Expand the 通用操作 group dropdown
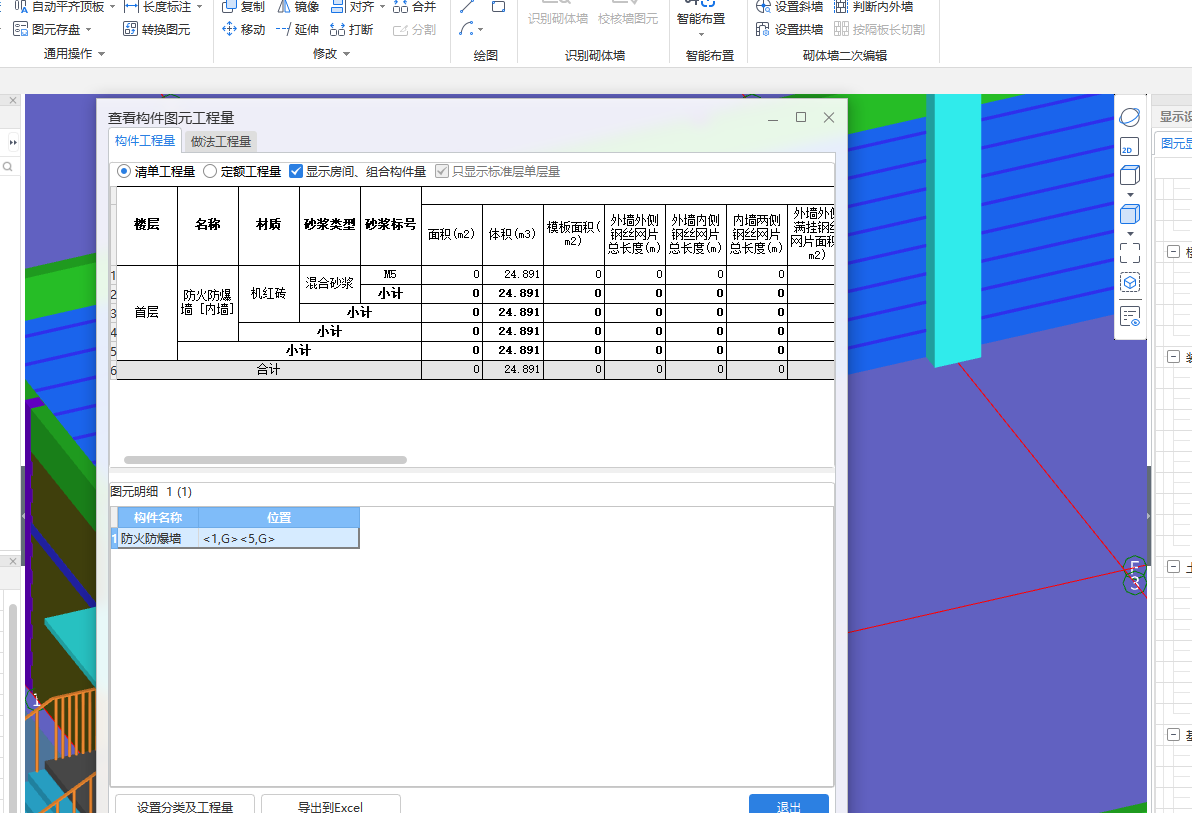The height and width of the screenshot is (813, 1192). tap(101, 54)
